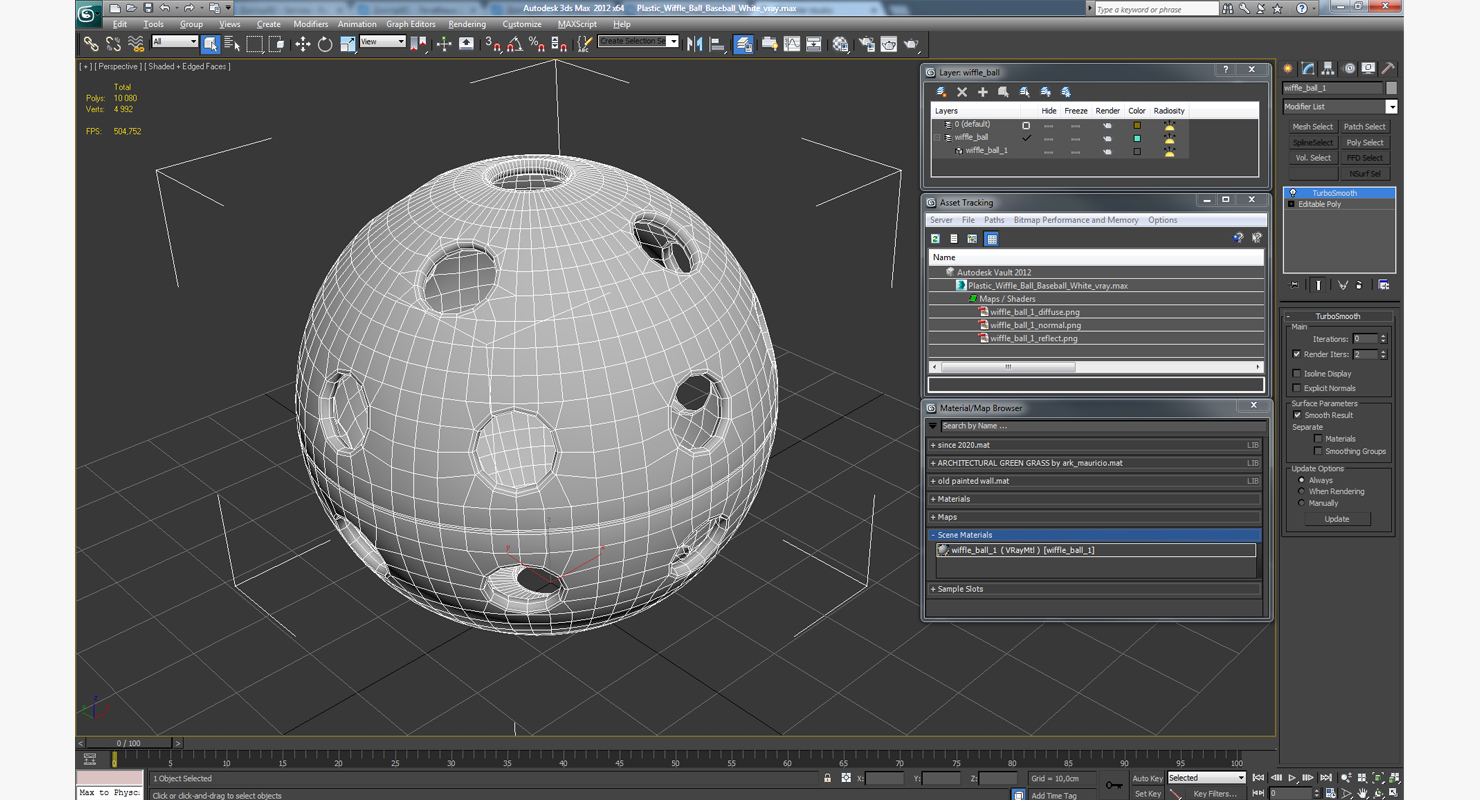Viewport: 1480px width, 800px height.
Task: Choose the Select and Rotate tool
Action: (325, 44)
